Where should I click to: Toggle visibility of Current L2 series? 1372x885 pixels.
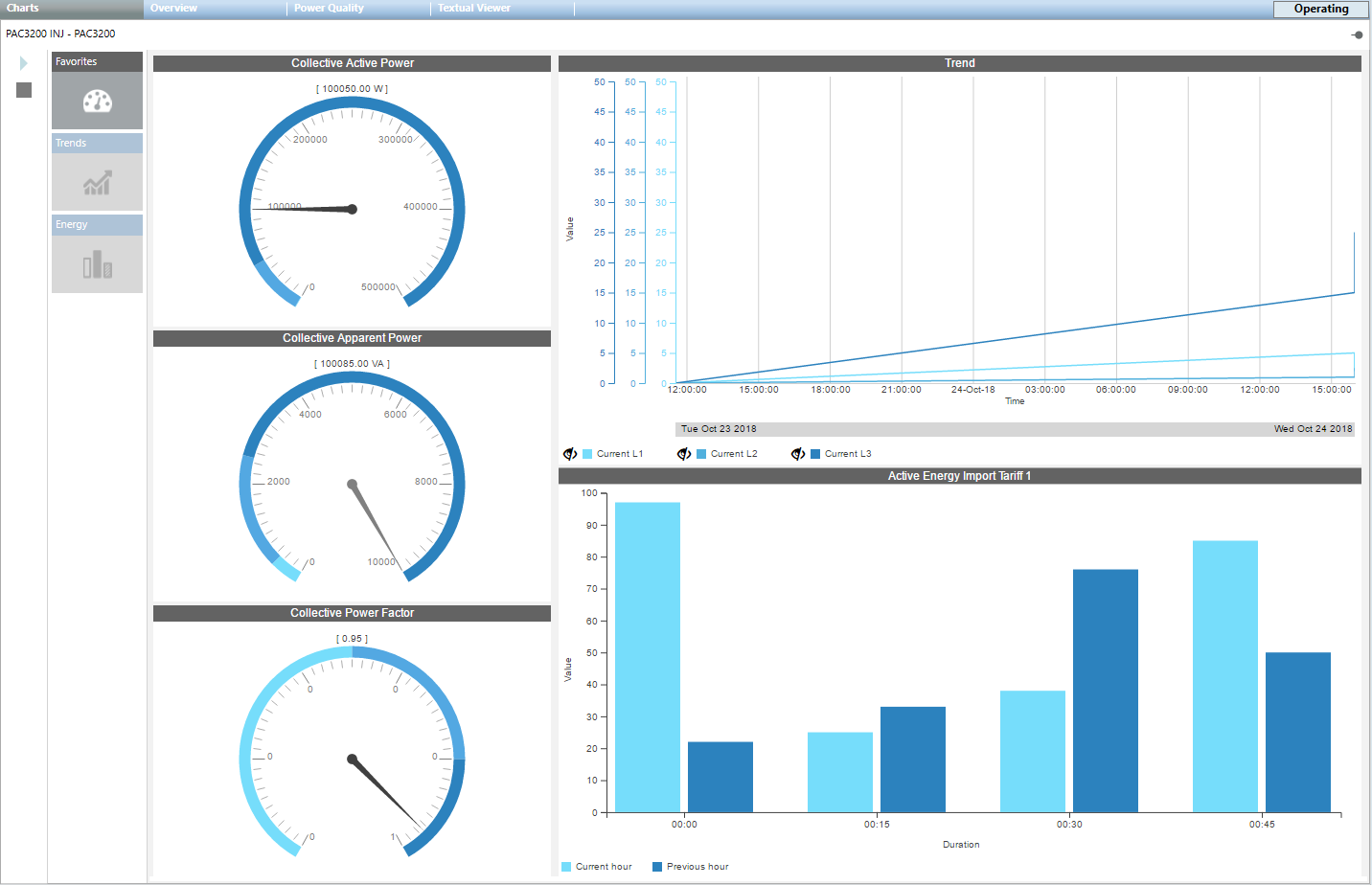click(x=684, y=454)
